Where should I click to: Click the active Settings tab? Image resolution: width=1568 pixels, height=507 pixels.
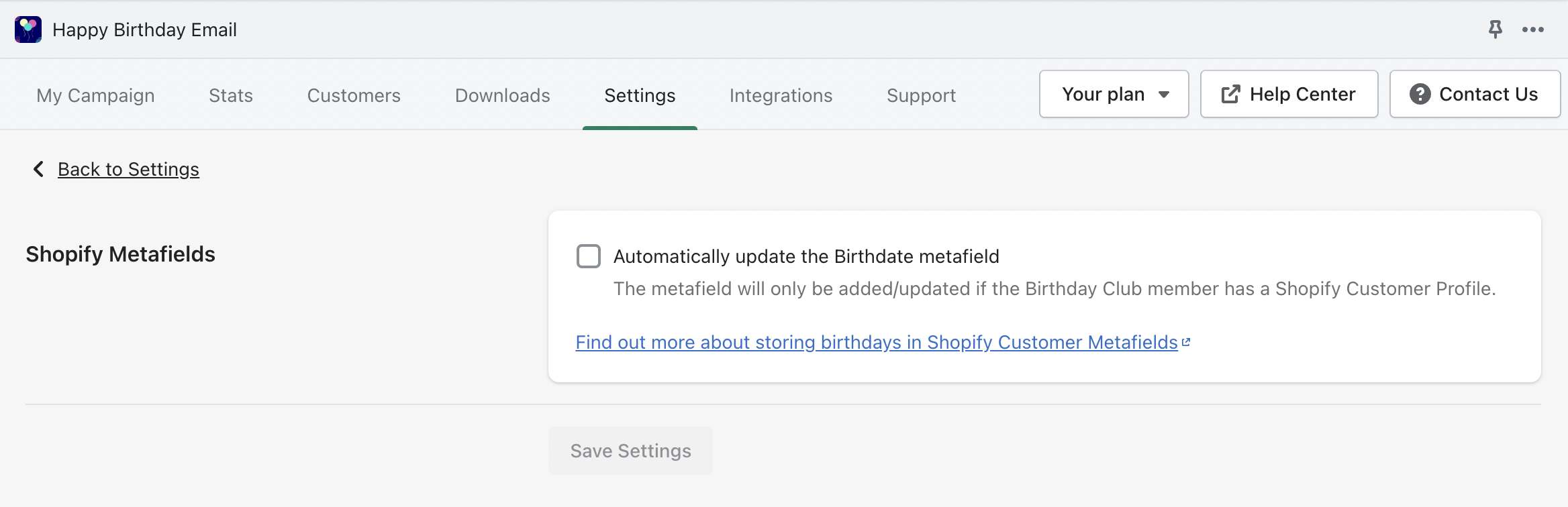[640, 95]
